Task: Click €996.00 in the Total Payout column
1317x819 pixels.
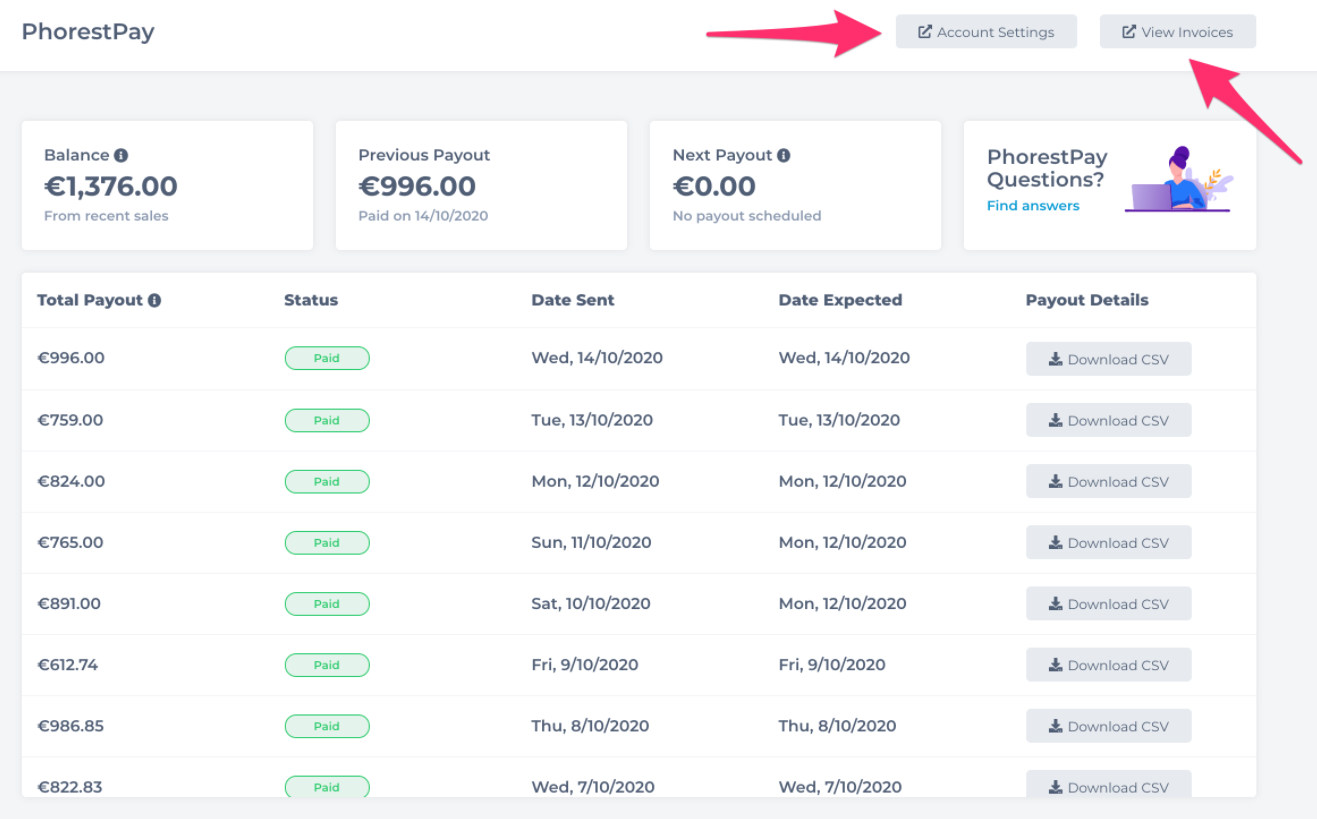Action: 71,358
